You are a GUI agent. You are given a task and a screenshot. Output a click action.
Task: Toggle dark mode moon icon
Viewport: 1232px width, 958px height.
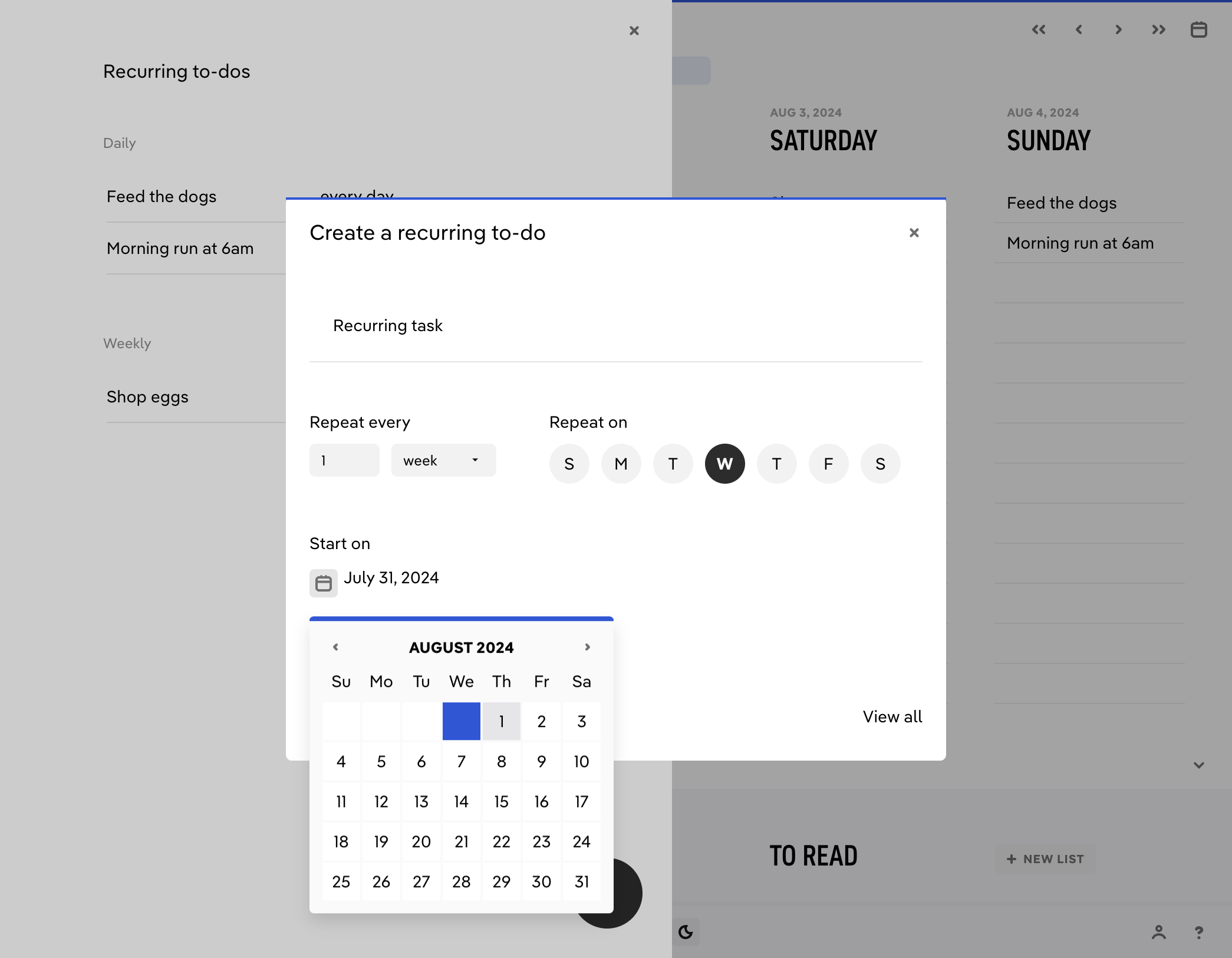(x=686, y=932)
